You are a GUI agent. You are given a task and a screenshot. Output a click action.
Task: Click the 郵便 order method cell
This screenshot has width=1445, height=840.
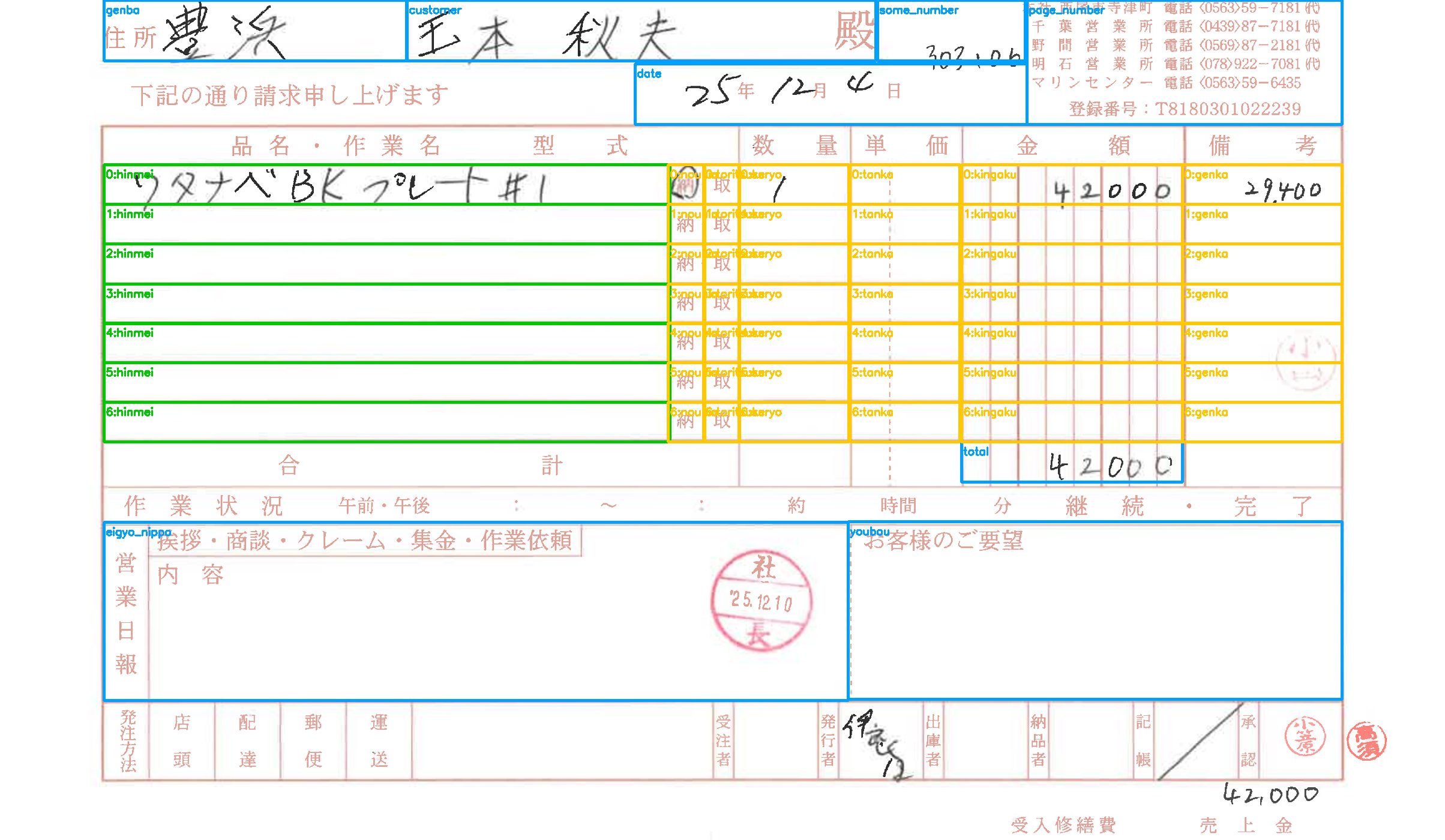pyautogui.click(x=313, y=741)
